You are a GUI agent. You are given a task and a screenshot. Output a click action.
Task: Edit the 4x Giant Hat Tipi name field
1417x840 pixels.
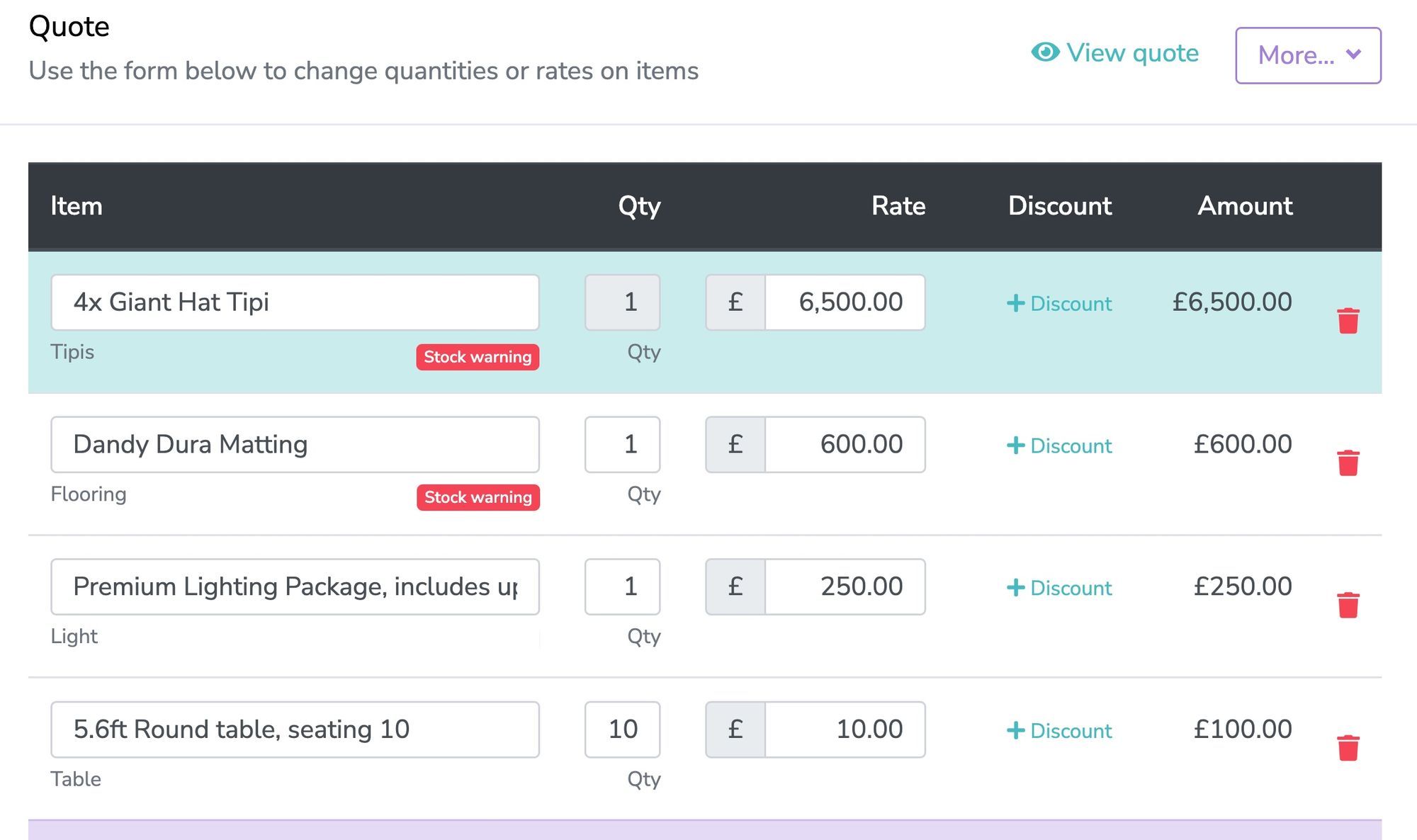click(x=295, y=302)
